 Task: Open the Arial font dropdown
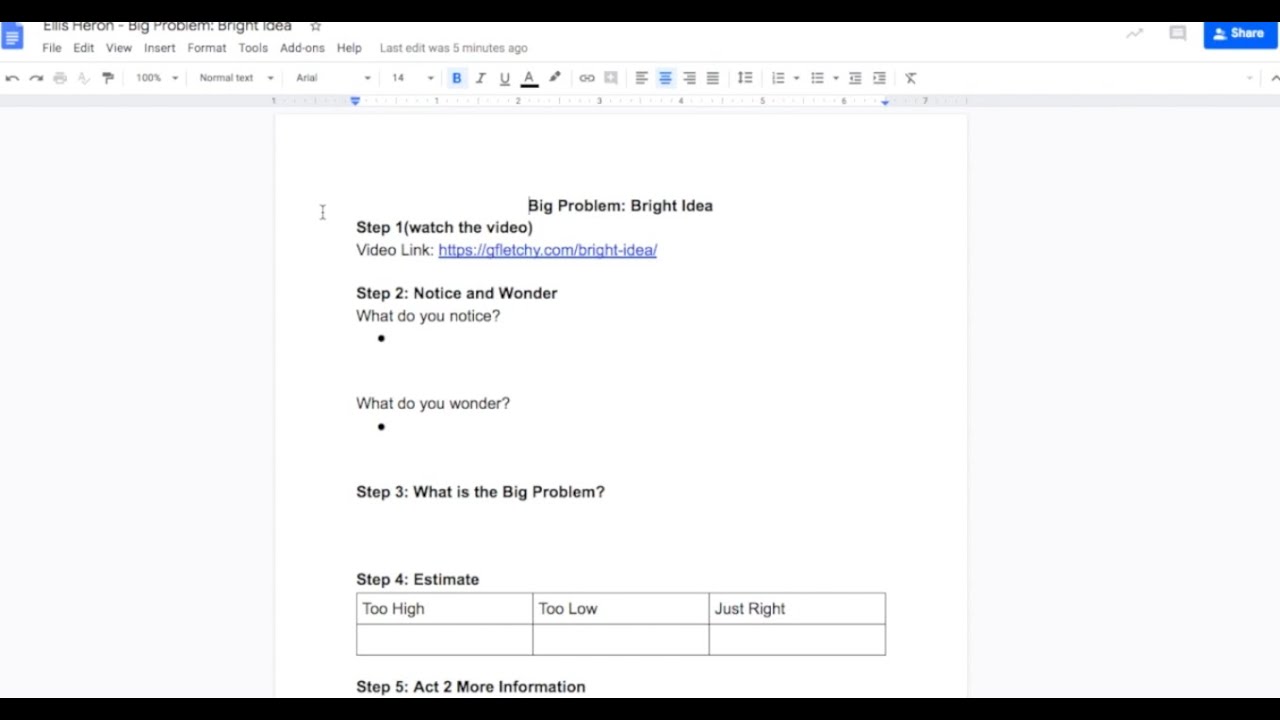(333, 78)
